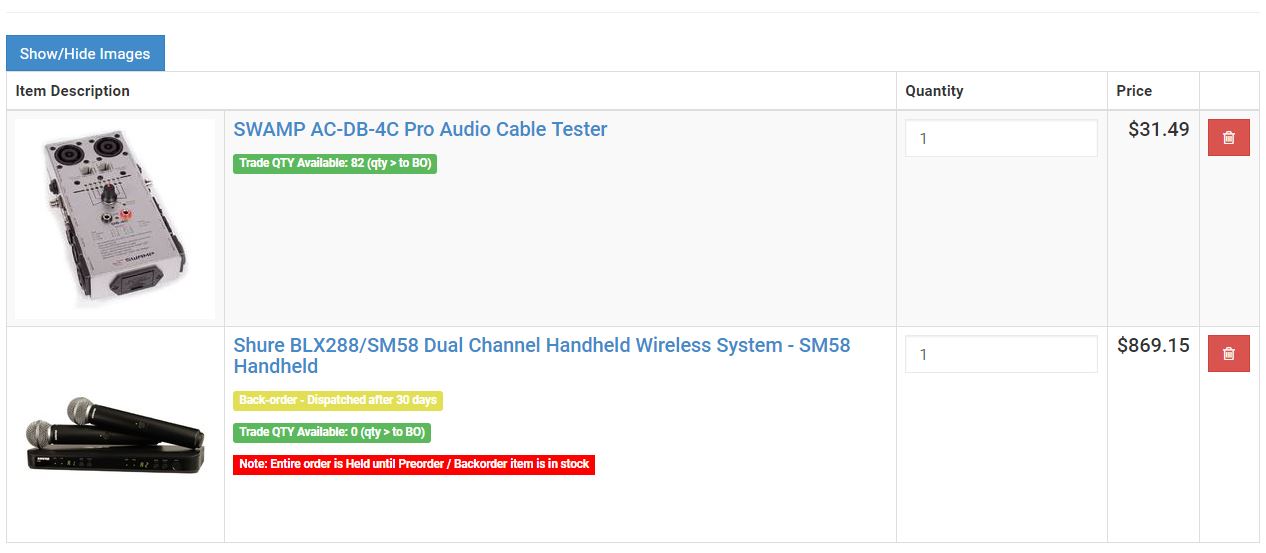Focus the quantity field for the Shure system
This screenshot has width=1266, height=553.
[1001, 354]
